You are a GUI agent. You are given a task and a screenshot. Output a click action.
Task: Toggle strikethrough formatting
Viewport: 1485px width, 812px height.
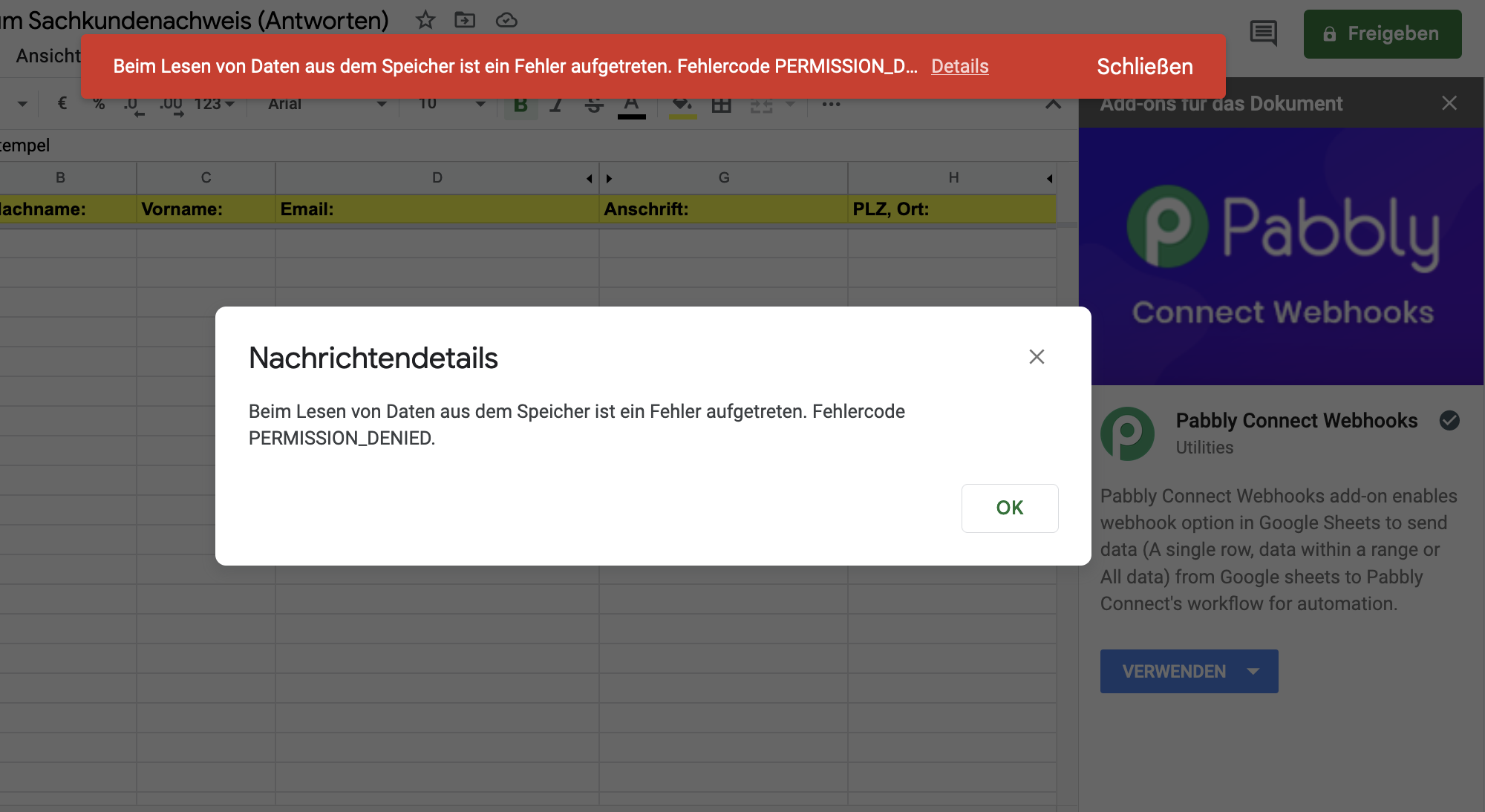(594, 105)
